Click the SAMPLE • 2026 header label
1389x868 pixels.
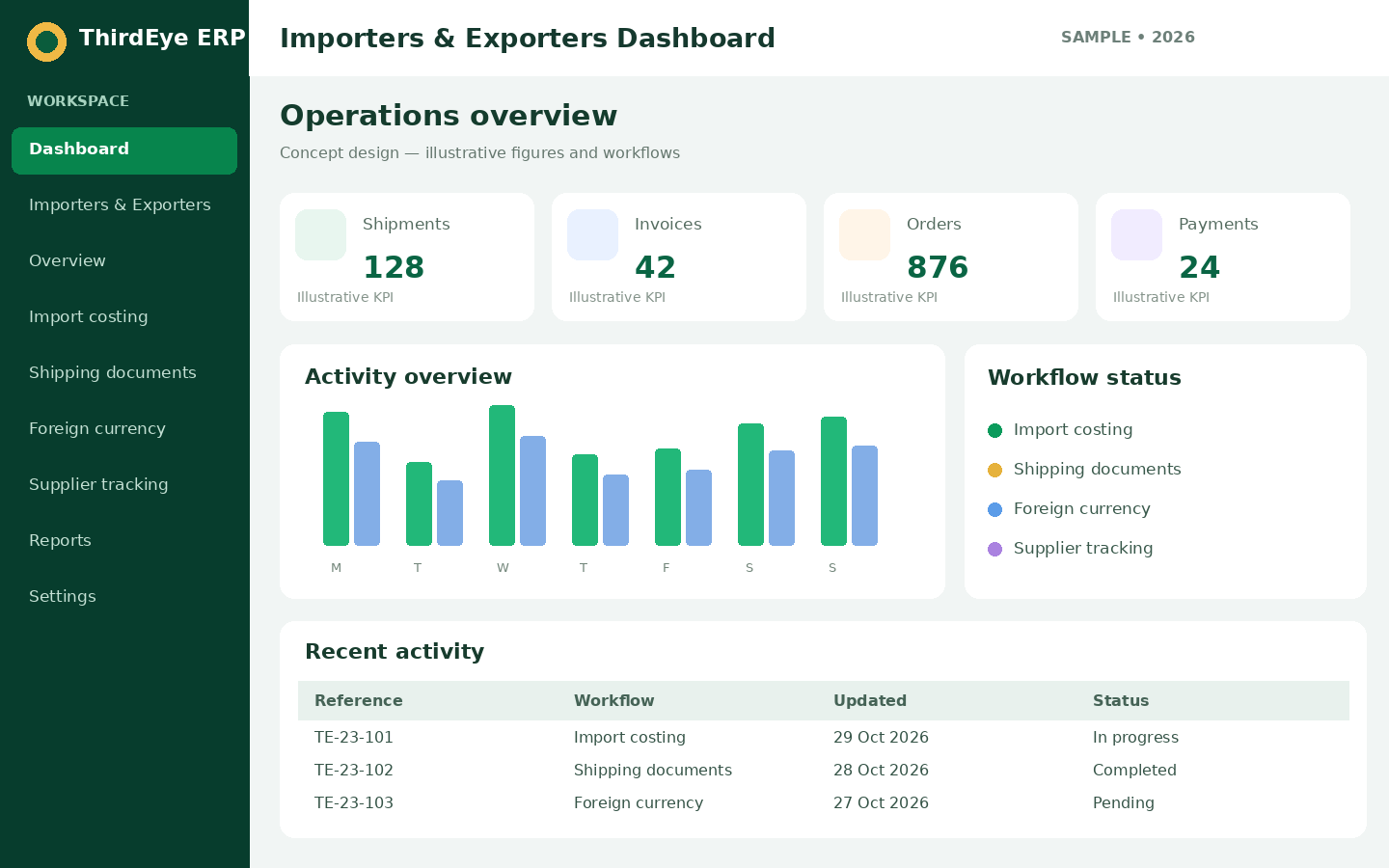(1128, 38)
